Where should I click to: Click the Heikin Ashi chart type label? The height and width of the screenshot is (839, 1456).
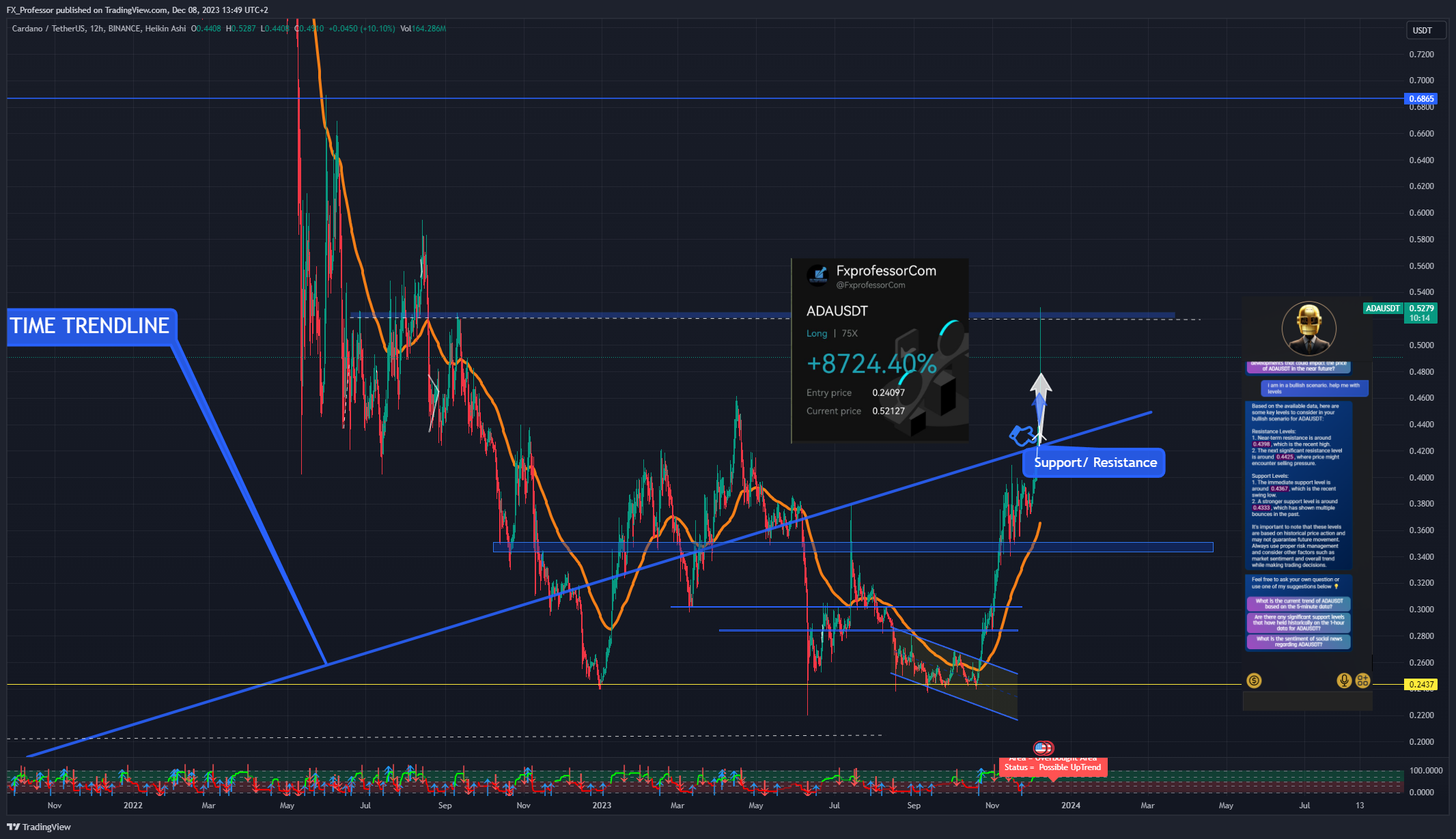165,29
